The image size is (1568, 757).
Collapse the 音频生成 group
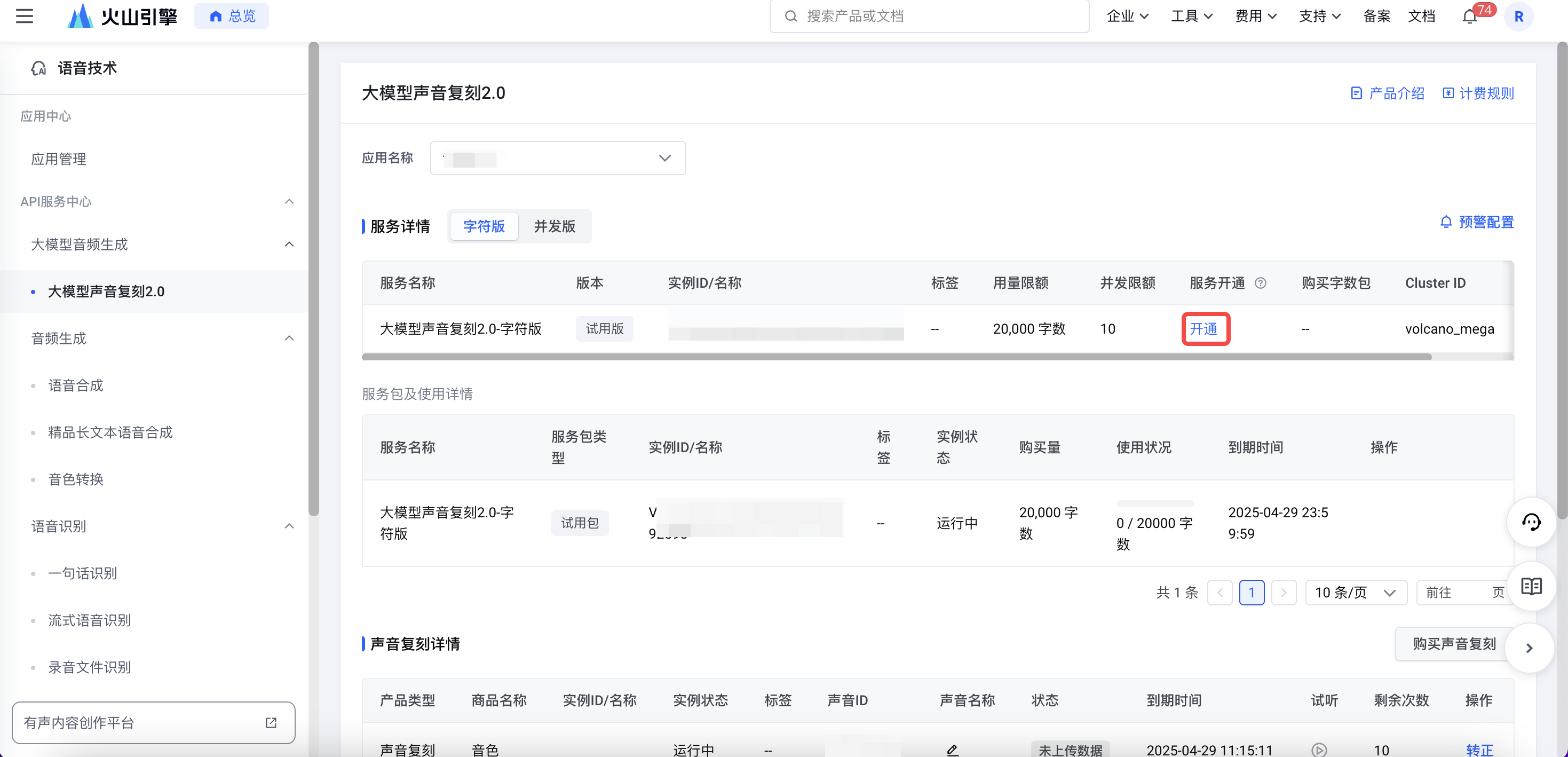click(289, 338)
